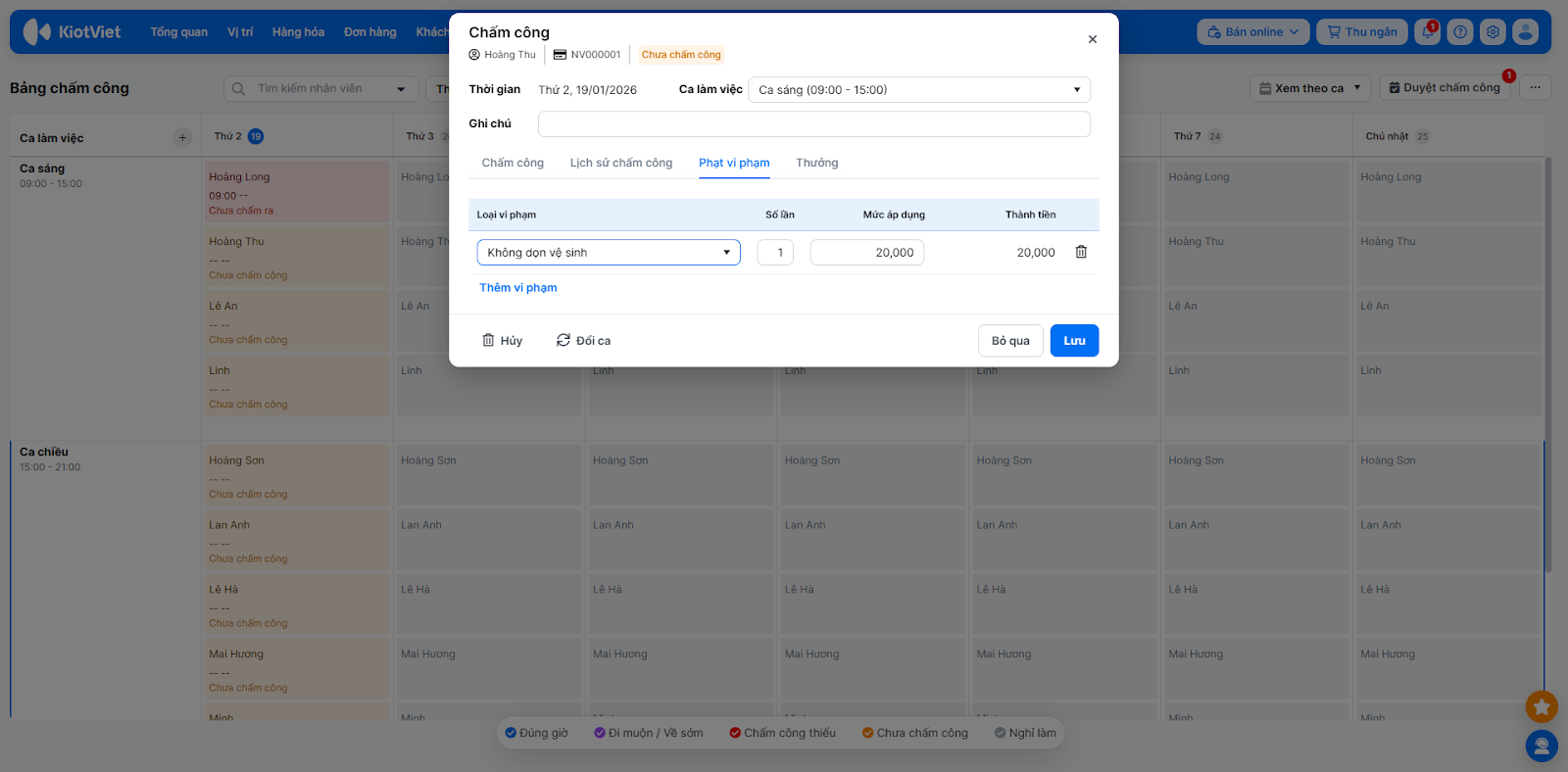Switch to the Lịch sử chấm công tab
The image size is (1568, 772).
click(621, 163)
